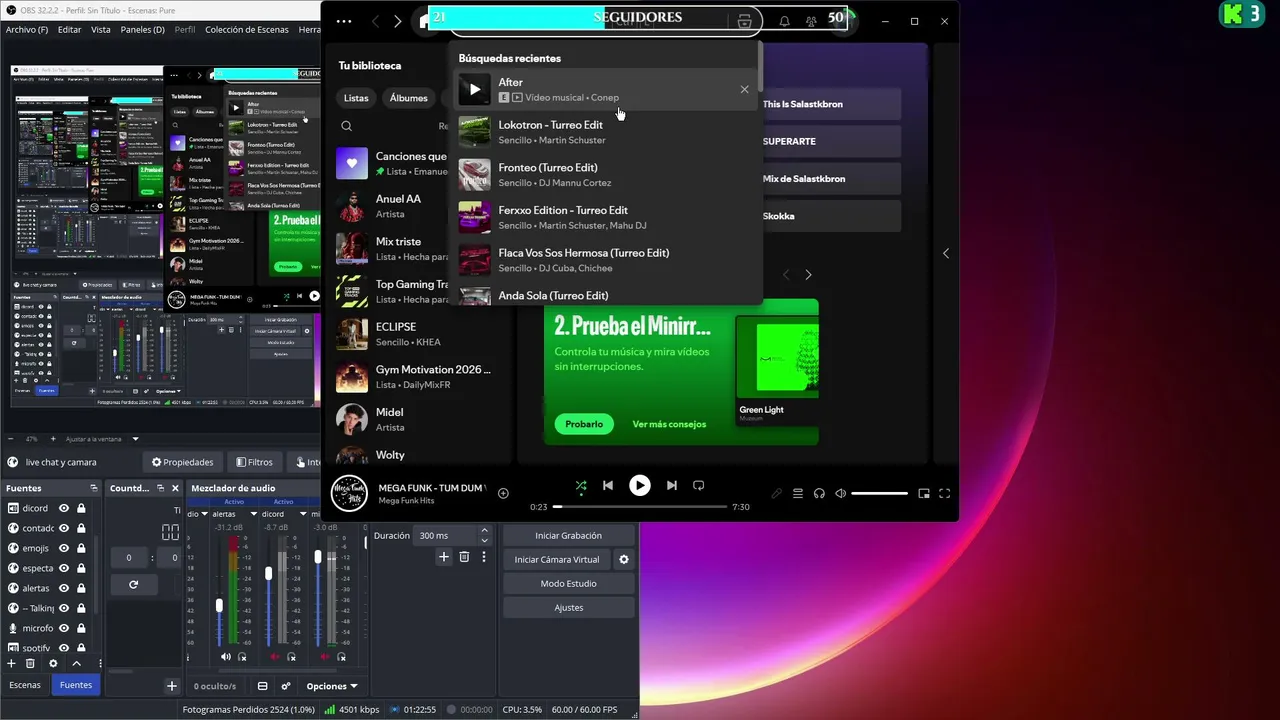Toggle visibility of alertas source
This screenshot has width=1280, height=720.
click(64, 588)
